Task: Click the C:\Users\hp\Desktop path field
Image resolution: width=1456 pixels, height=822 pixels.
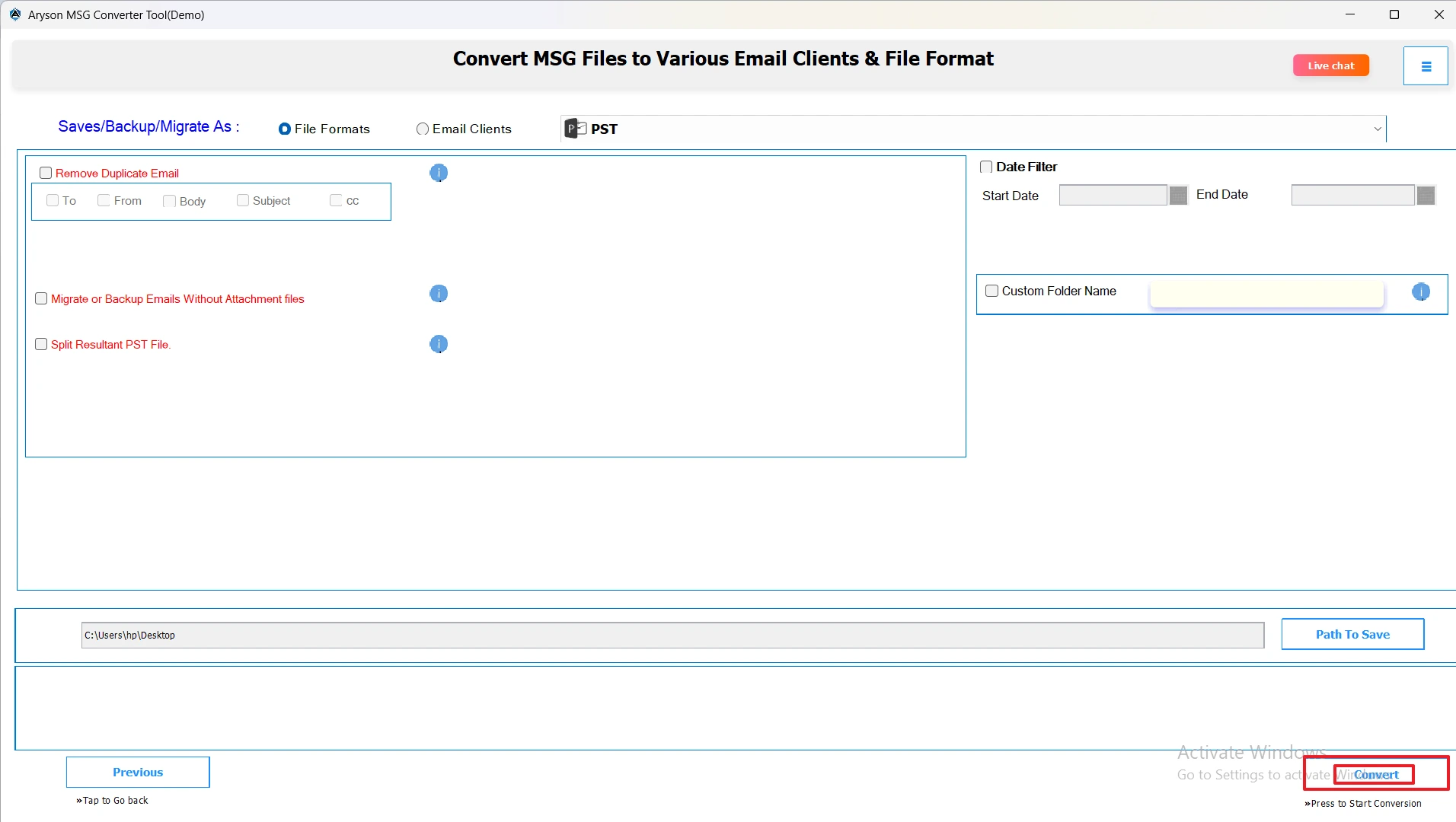Action: coord(672,636)
